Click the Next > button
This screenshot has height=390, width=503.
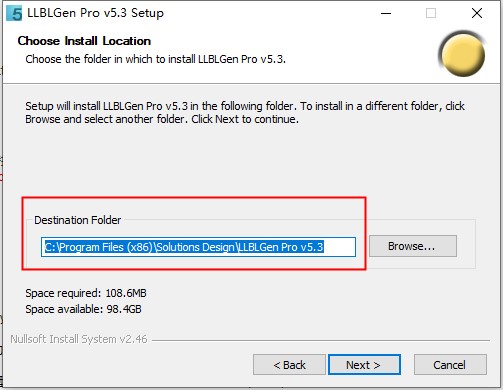[364, 365]
